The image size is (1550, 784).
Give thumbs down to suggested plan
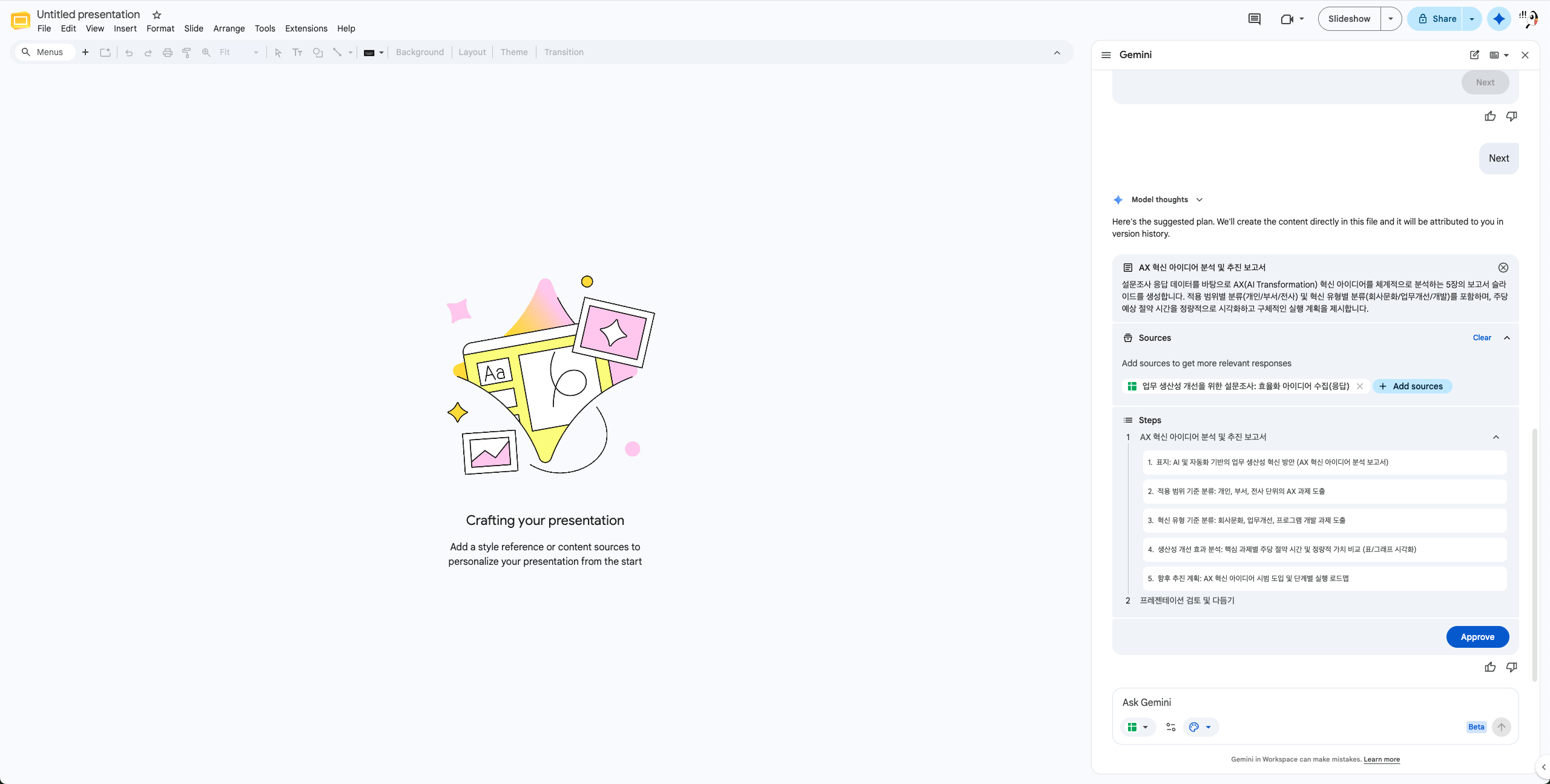point(1512,667)
